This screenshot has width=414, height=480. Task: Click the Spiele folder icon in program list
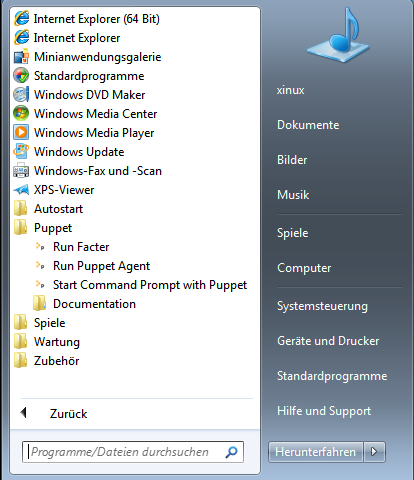click(20, 323)
